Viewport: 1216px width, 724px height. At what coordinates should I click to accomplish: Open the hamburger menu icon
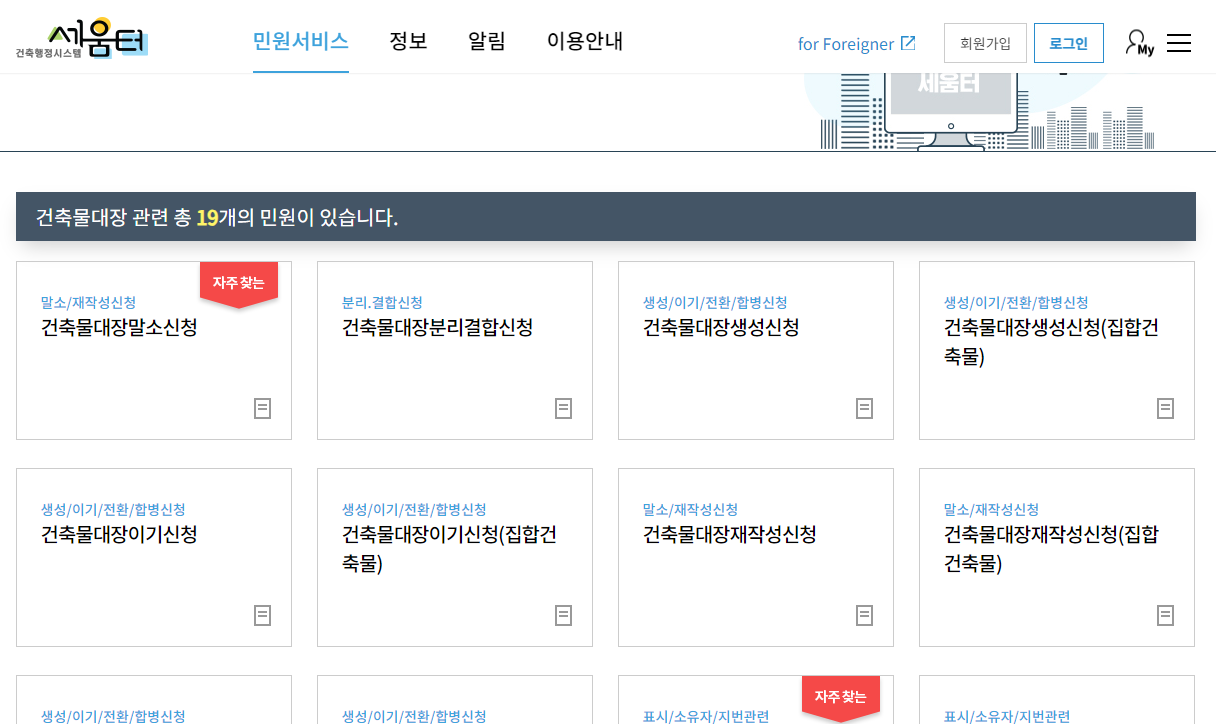pos(1180,42)
